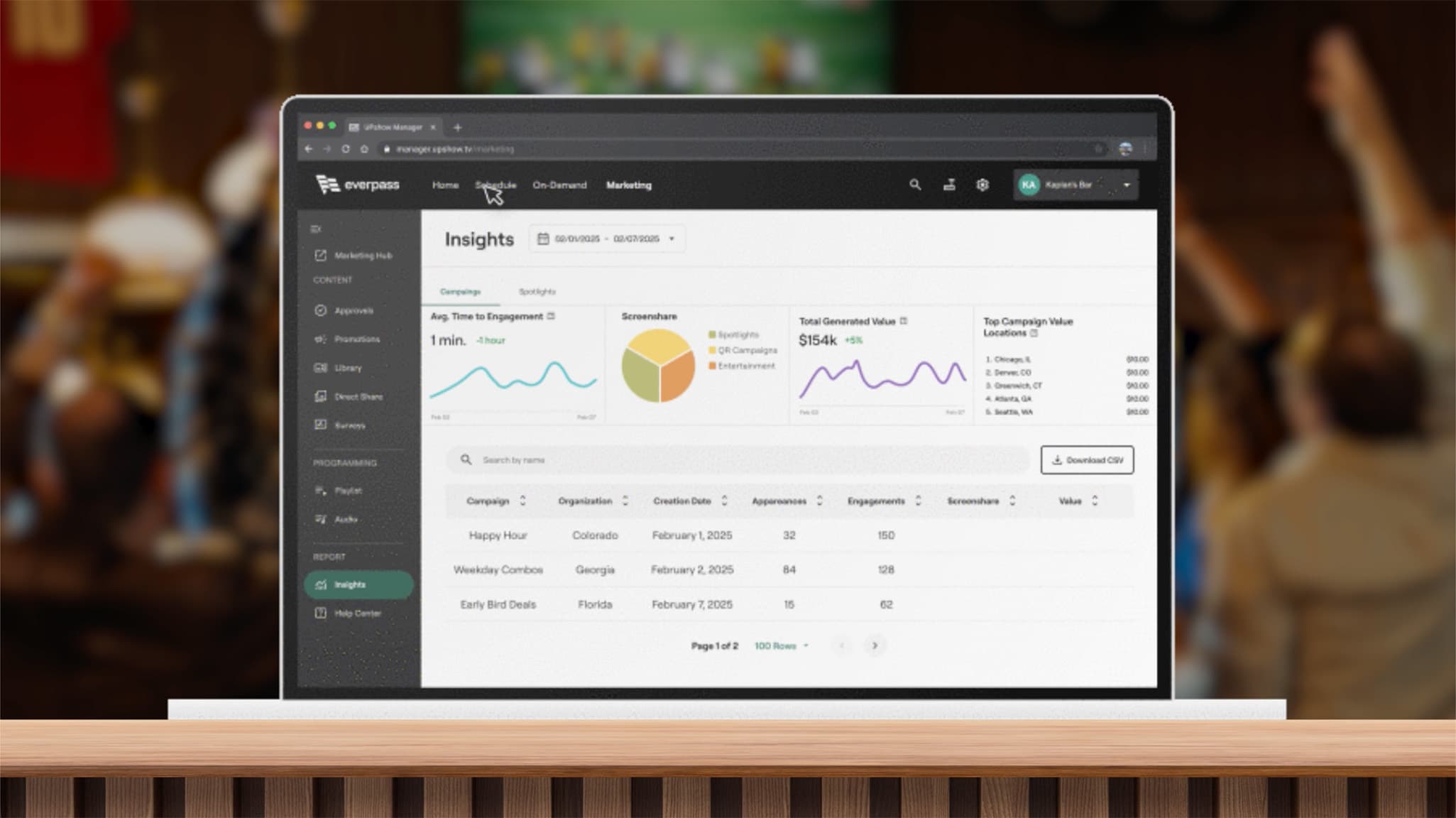Image resolution: width=1456 pixels, height=818 pixels.
Task: Open the 100 Rows page size dropdown
Action: (781, 646)
